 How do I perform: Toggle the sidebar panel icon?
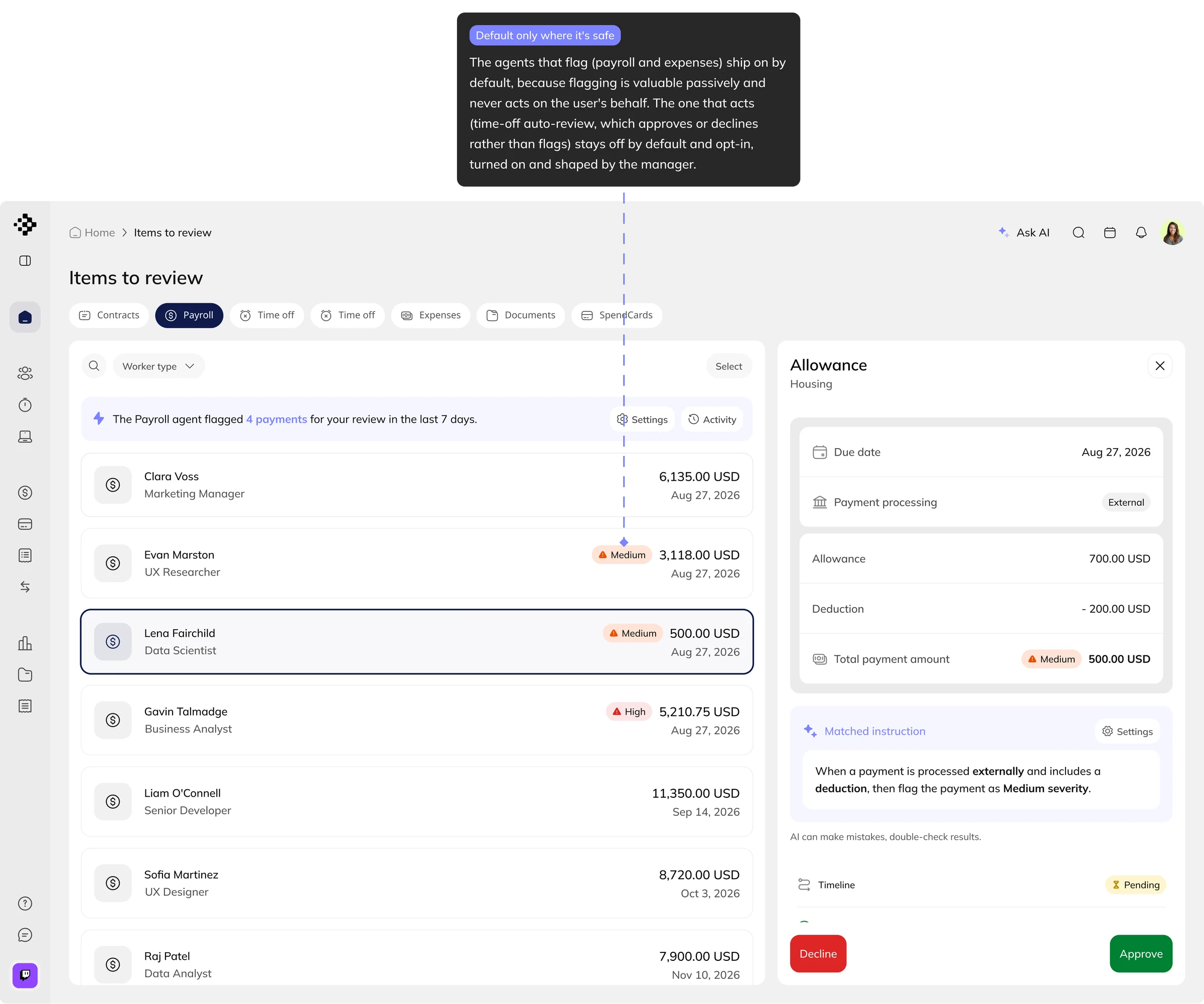[25, 261]
